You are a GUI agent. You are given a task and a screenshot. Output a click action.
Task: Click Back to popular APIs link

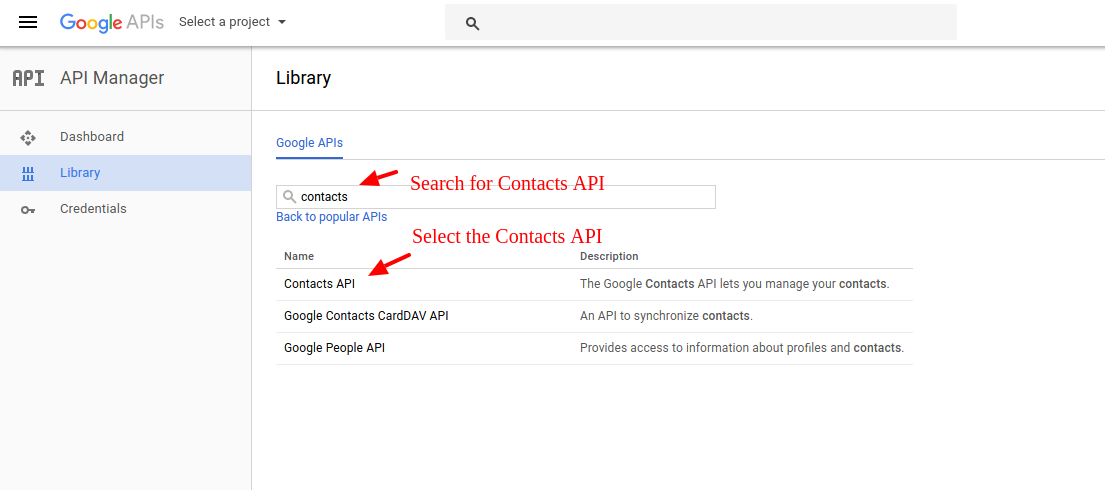[x=331, y=217]
